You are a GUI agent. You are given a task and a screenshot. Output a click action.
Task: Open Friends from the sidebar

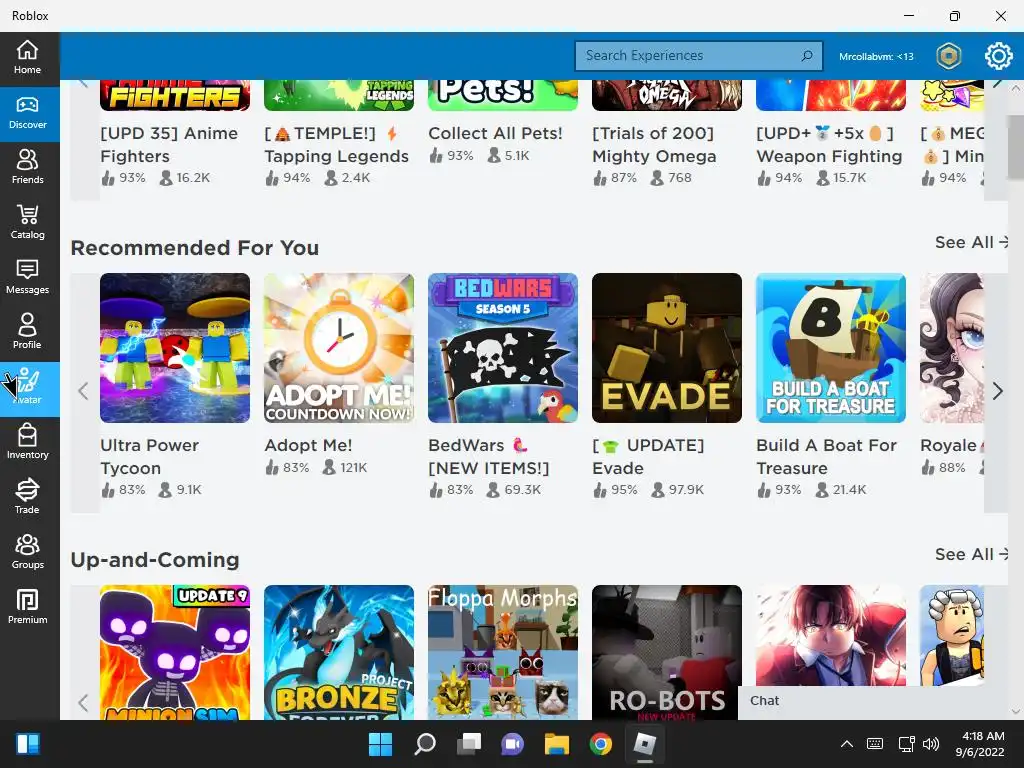tap(27, 168)
